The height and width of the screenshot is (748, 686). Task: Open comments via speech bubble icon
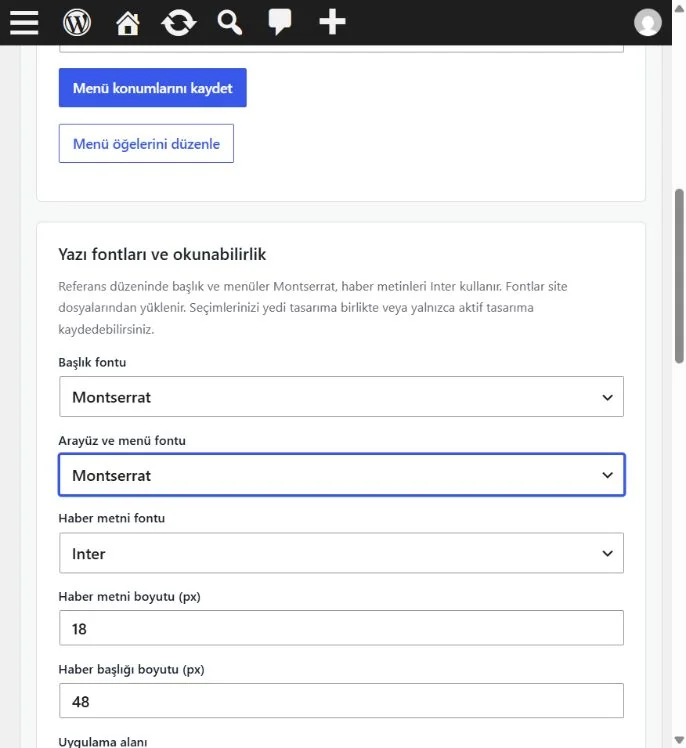(280, 22)
